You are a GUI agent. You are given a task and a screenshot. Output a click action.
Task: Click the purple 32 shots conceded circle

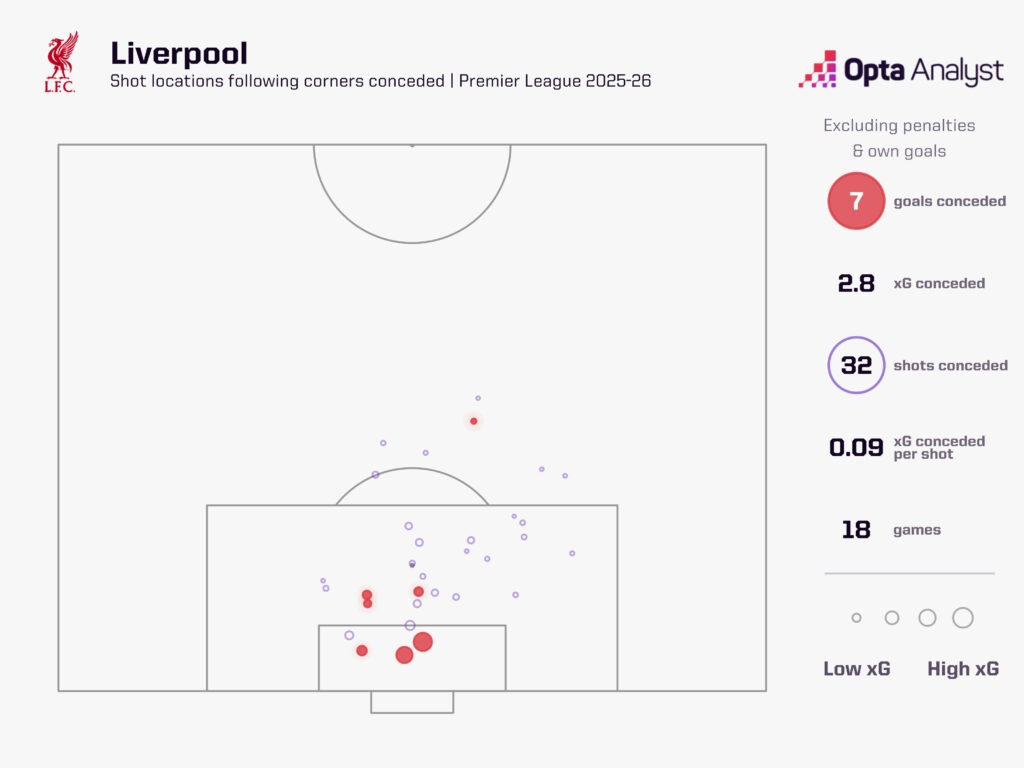[x=856, y=365]
